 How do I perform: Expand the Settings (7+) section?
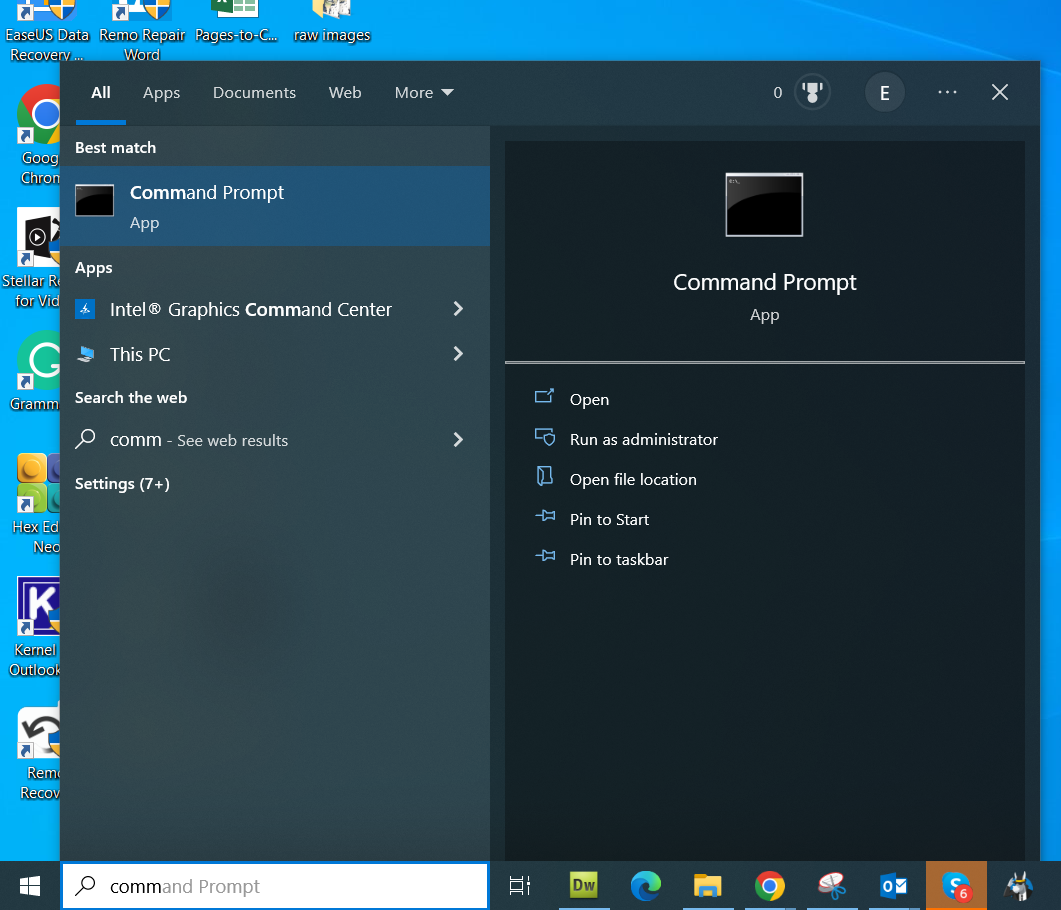[122, 484]
